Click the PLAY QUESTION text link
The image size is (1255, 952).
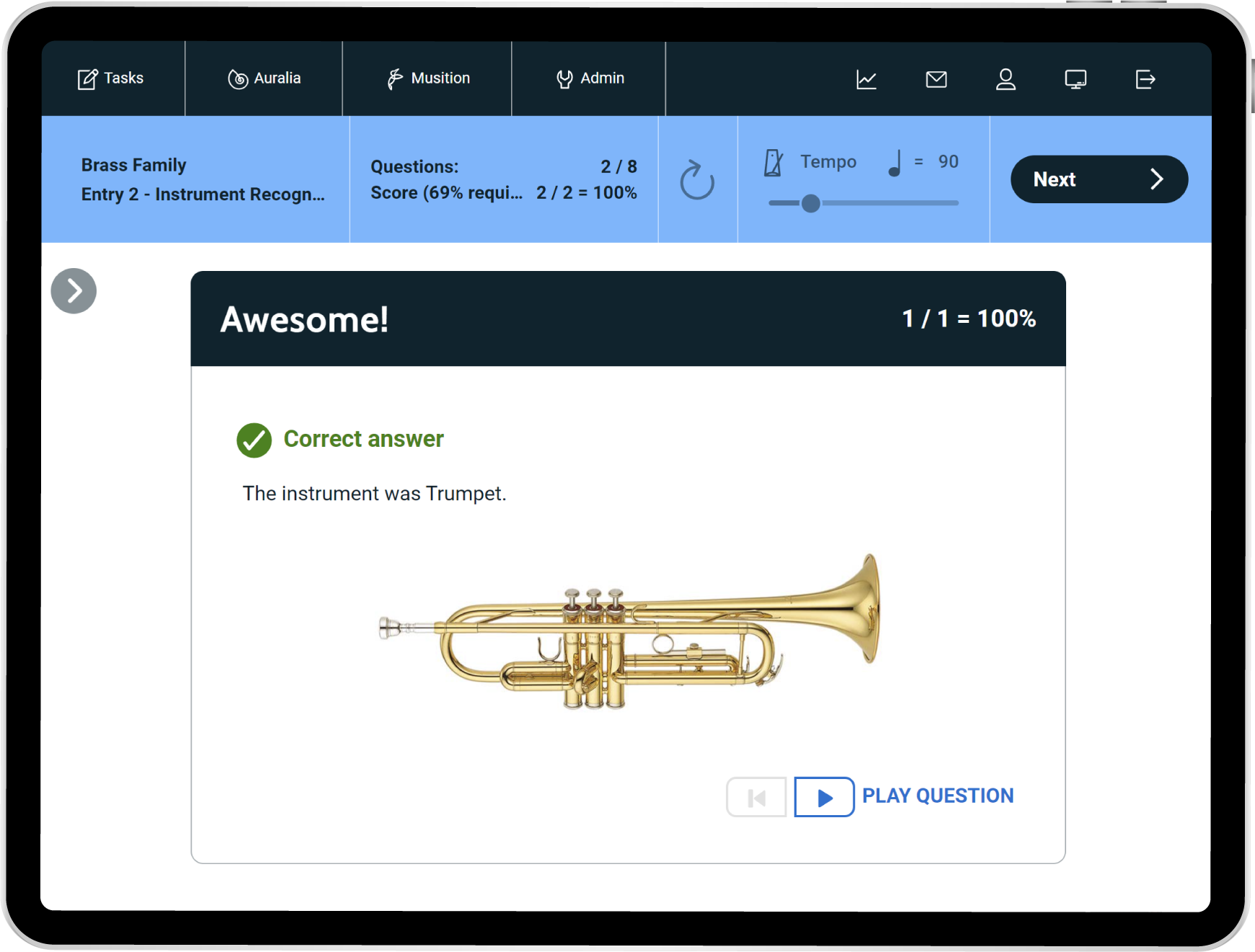[937, 796]
